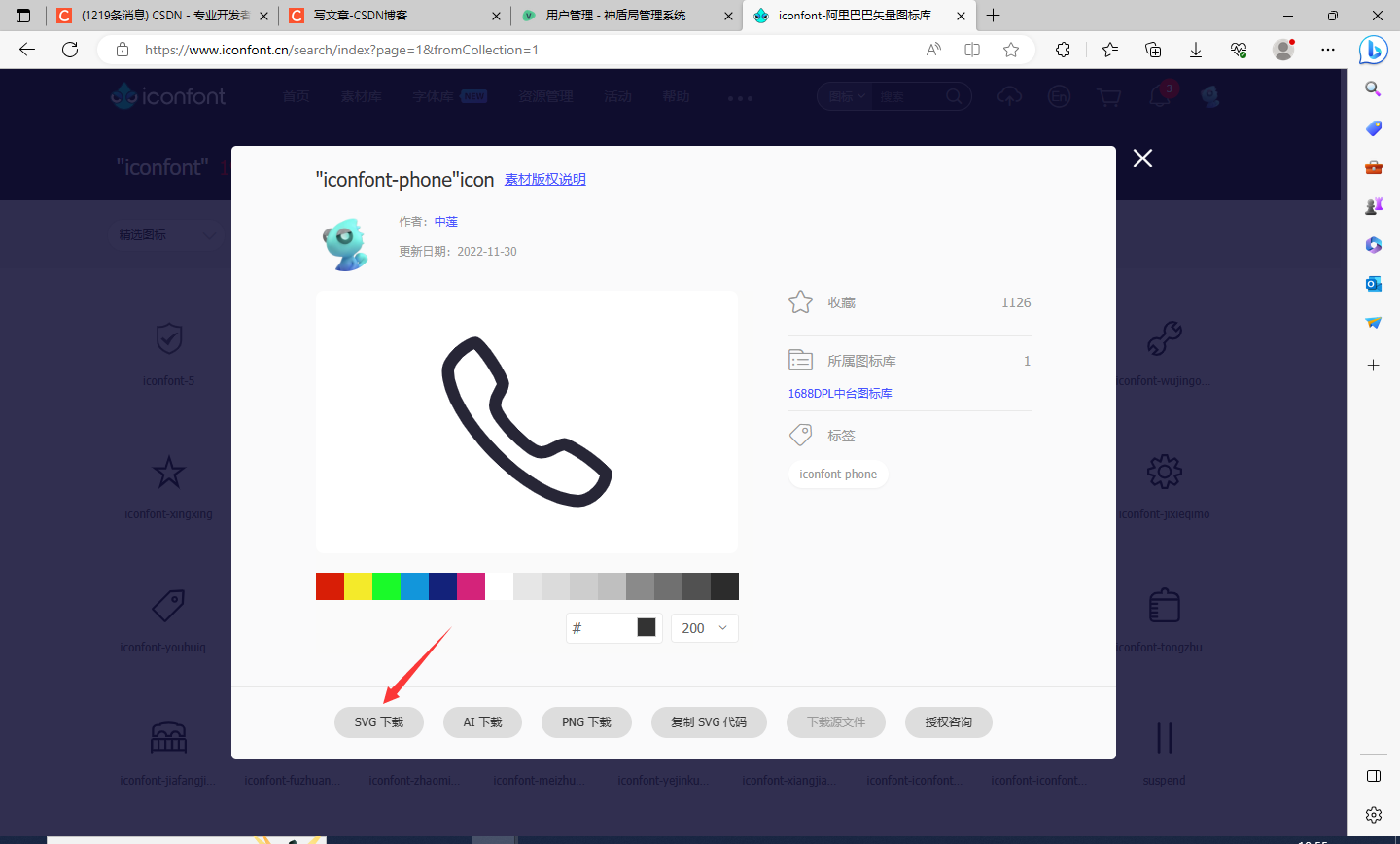Screen dimensions: 1400x844
Task: Click the address bar URL
Action: point(341,50)
